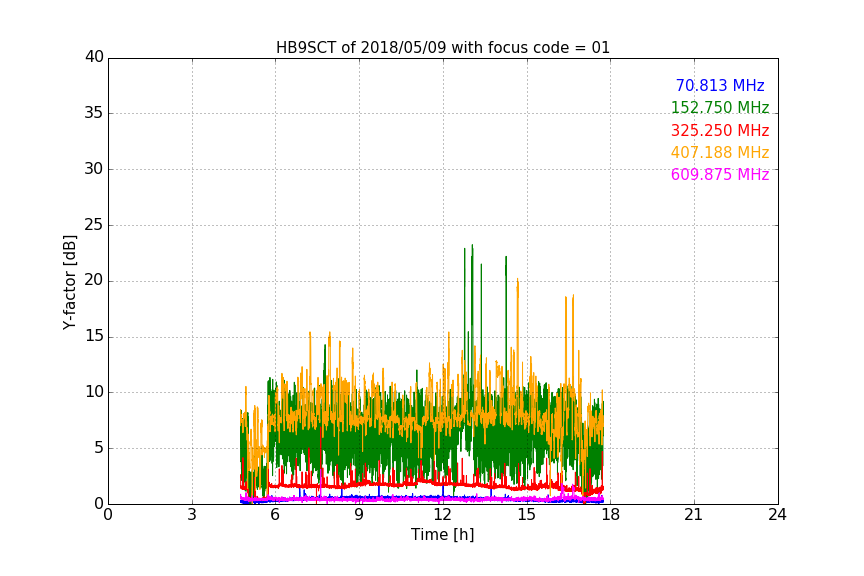Click the y-axis tick label 30
This screenshot has width=864, height=576.
(94, 169)
